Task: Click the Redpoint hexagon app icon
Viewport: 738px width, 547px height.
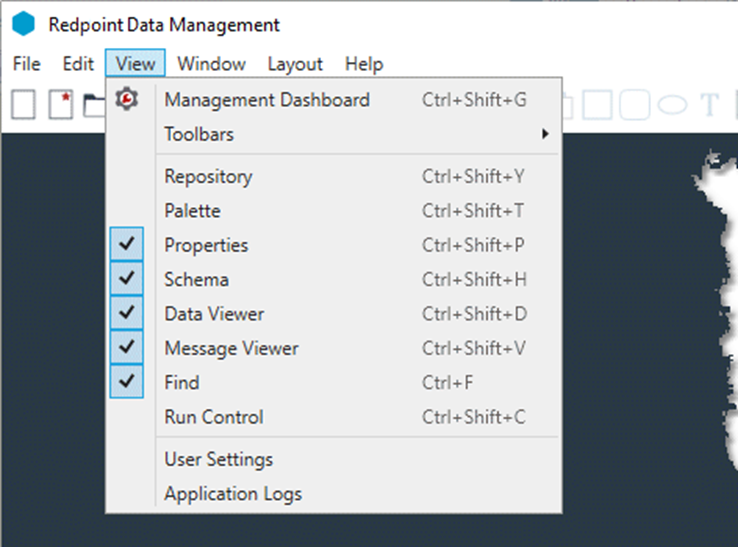Action: [23, 25]
